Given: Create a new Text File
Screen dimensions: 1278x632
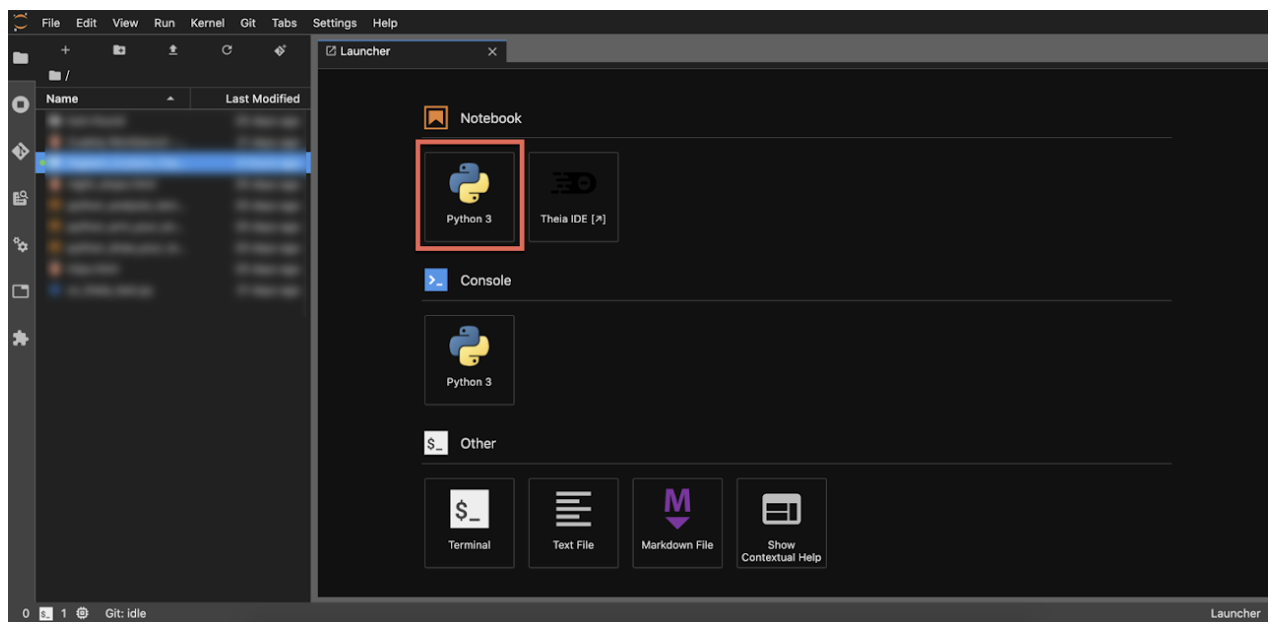Looking at the screenshot, I should tap(573, 522).
